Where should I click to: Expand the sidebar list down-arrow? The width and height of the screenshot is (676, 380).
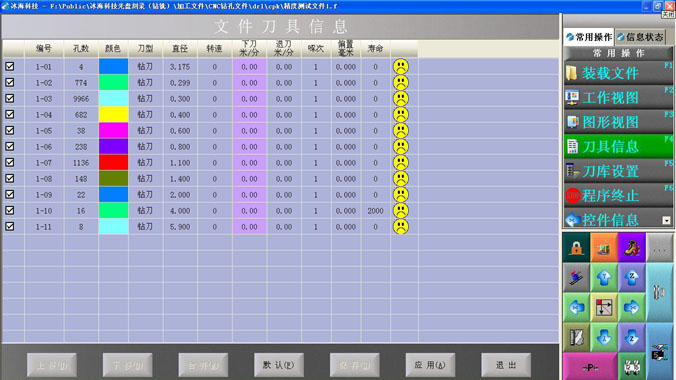[667, 221]
